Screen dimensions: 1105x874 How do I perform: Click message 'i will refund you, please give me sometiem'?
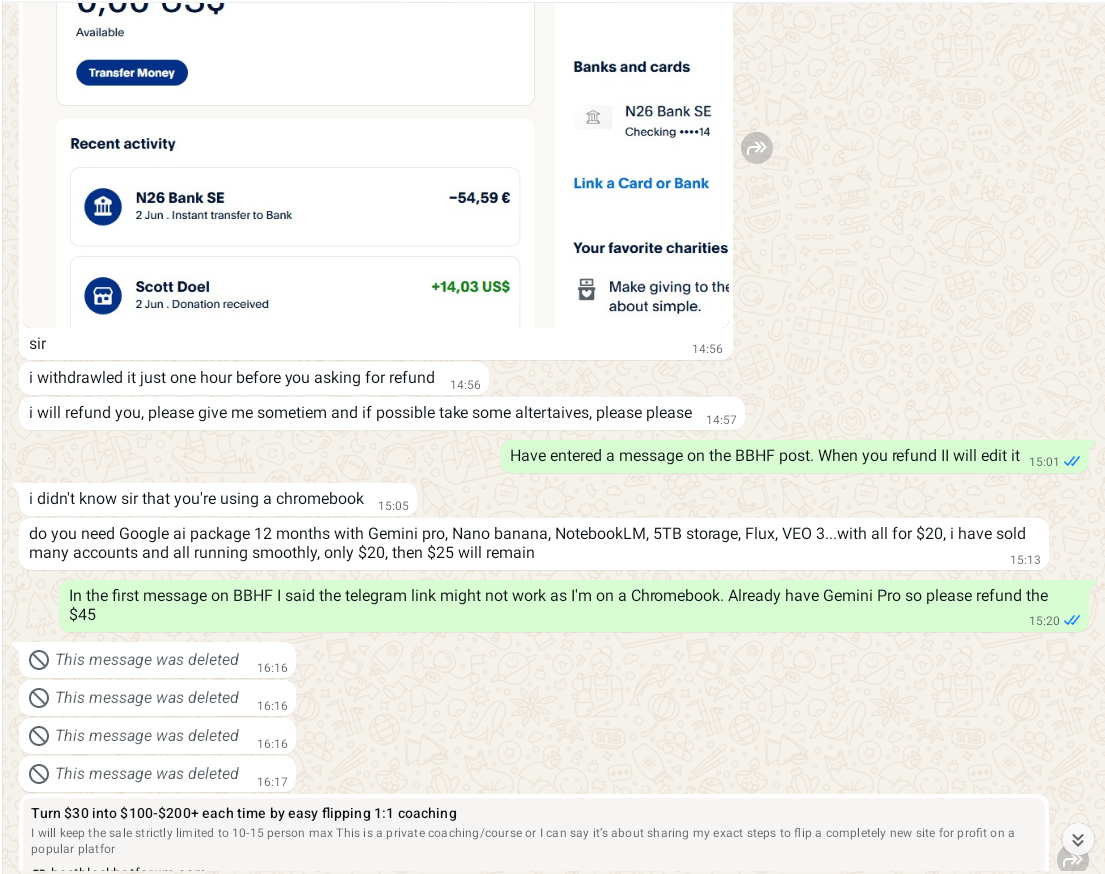click(381, 413)
